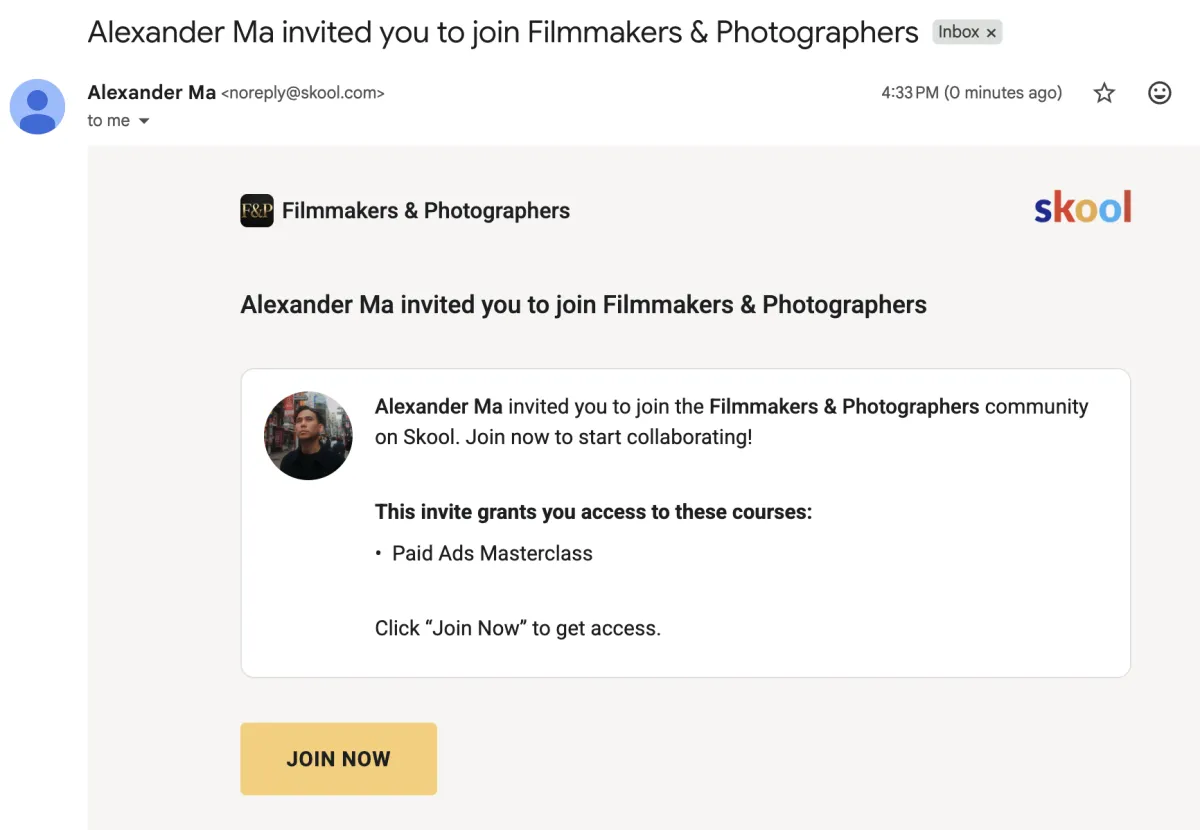1200x830 pixels.
Task: Expand recipient details arrow beside "to me"
Action: [x=144, y=121]
